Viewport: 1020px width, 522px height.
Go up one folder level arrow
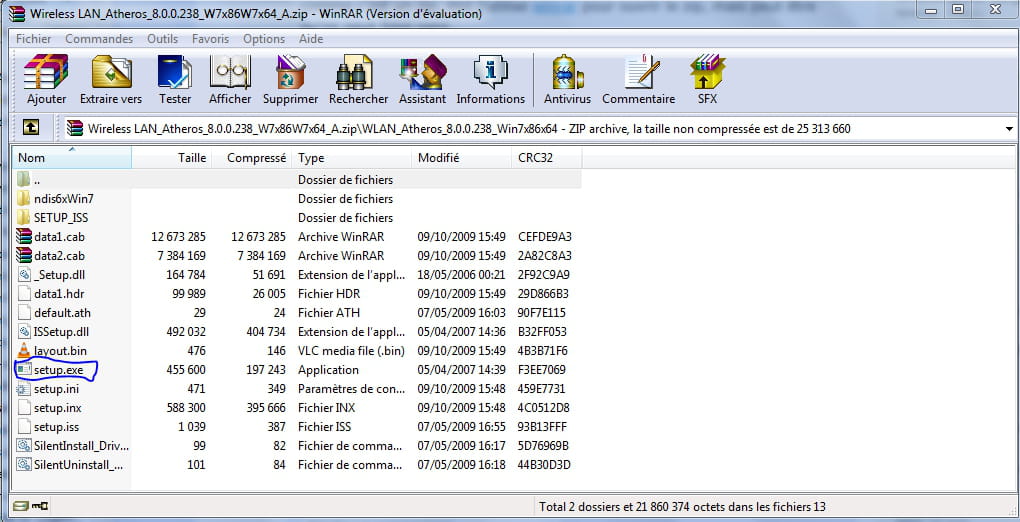click(31, 128)
